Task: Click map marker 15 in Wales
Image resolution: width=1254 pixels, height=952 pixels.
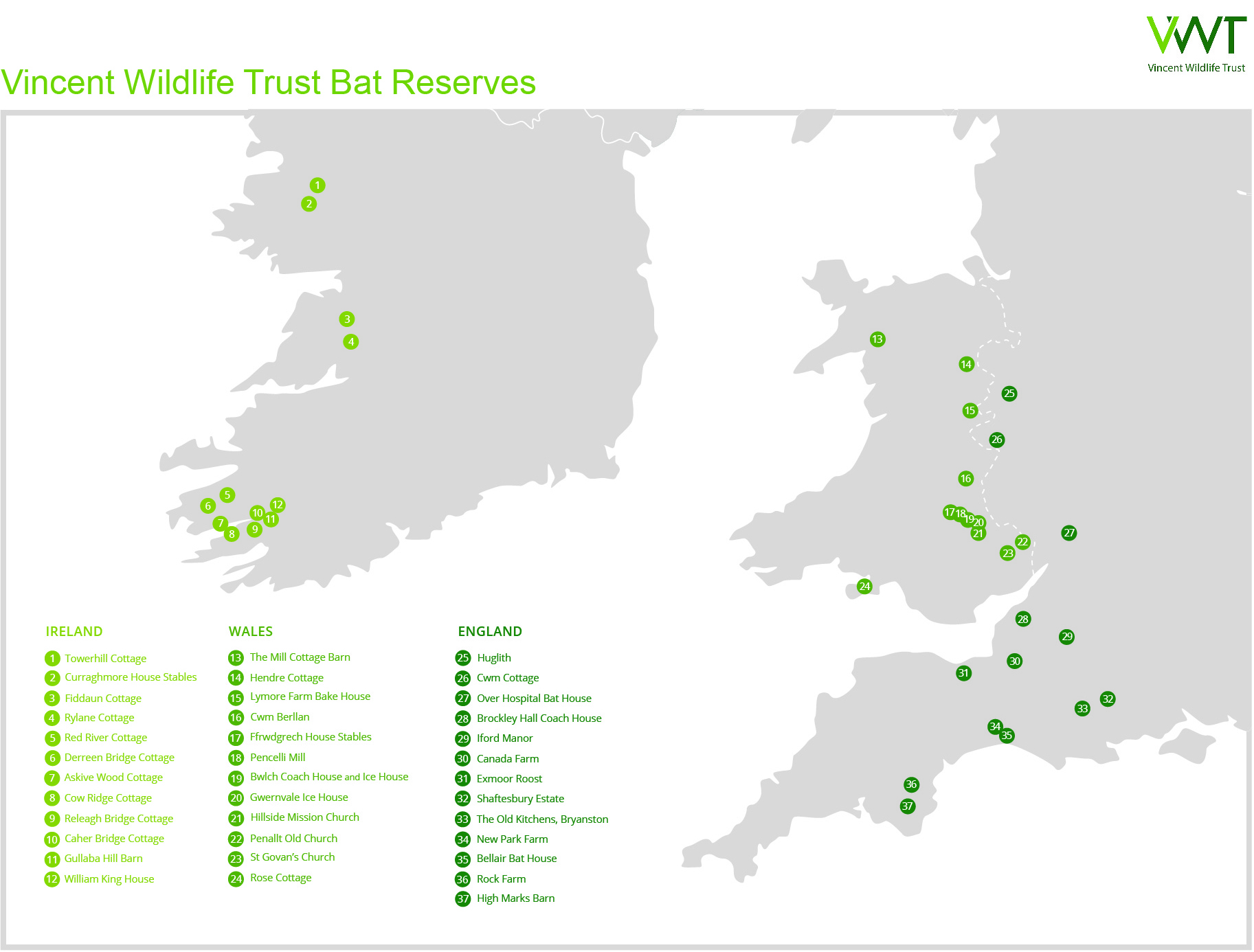Action: (x=970, y=411)
